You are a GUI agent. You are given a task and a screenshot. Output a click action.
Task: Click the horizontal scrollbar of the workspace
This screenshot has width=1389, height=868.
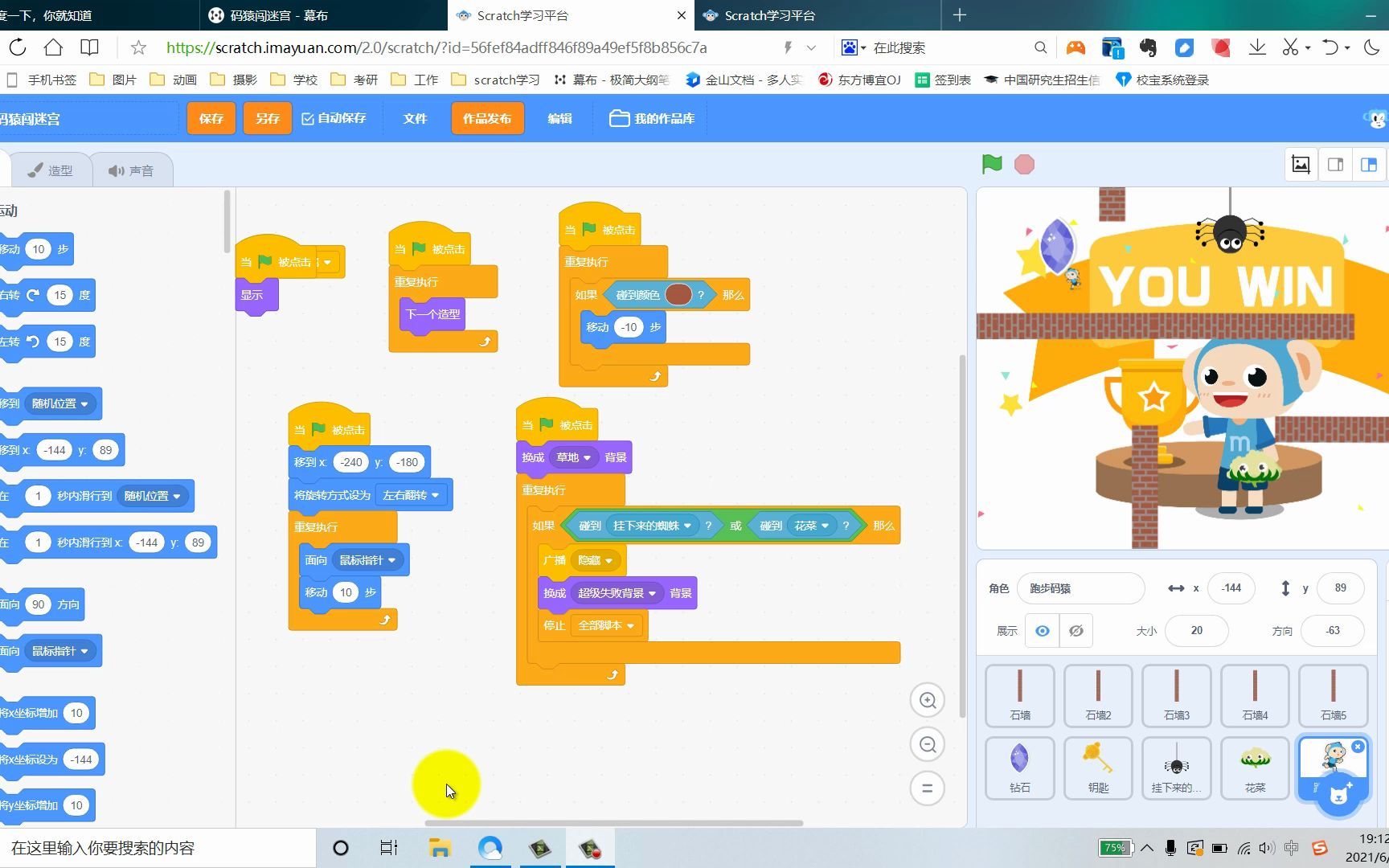coord(613,822)
